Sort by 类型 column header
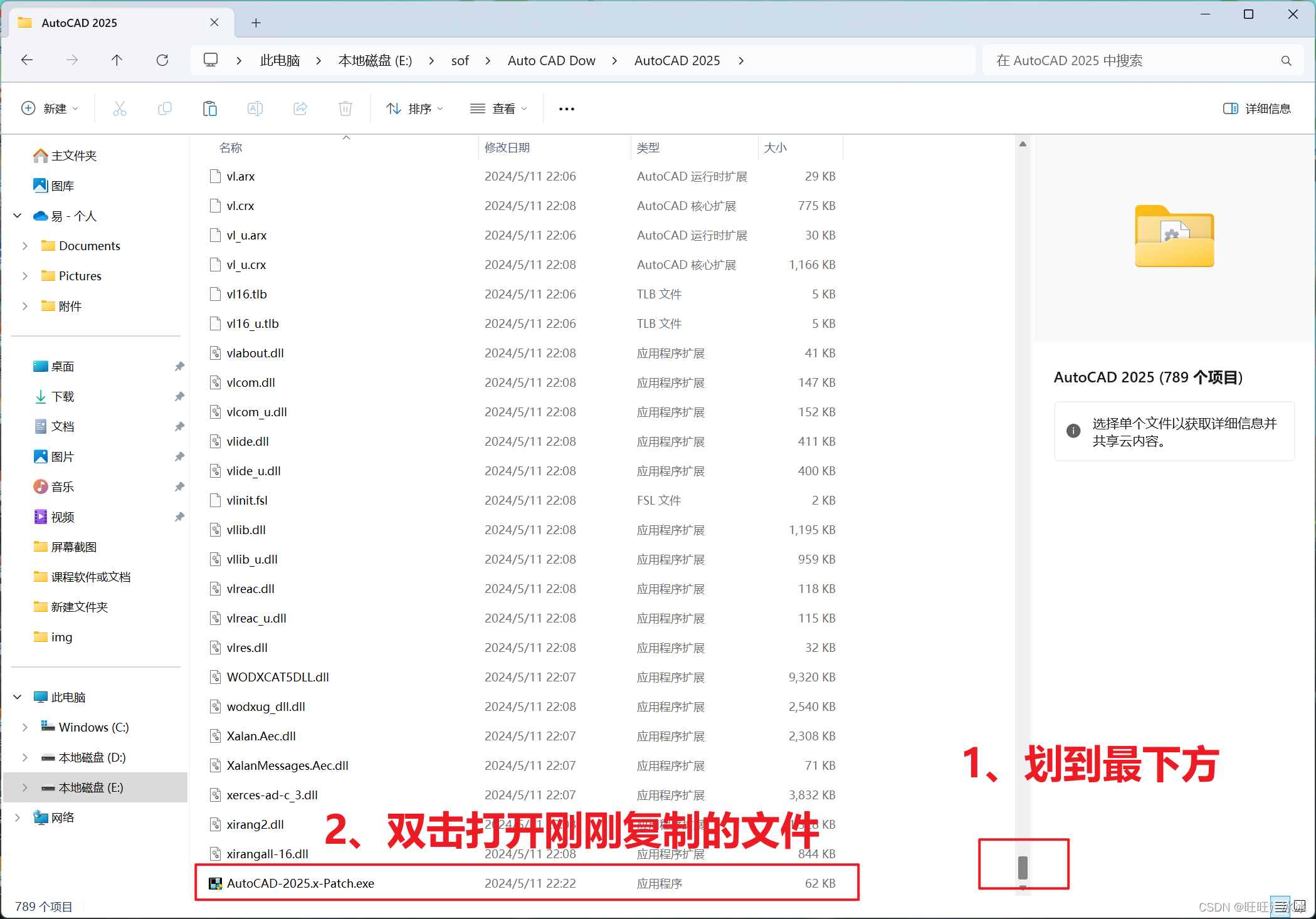Screen dimensions: 1316x919 click(648, 148)
